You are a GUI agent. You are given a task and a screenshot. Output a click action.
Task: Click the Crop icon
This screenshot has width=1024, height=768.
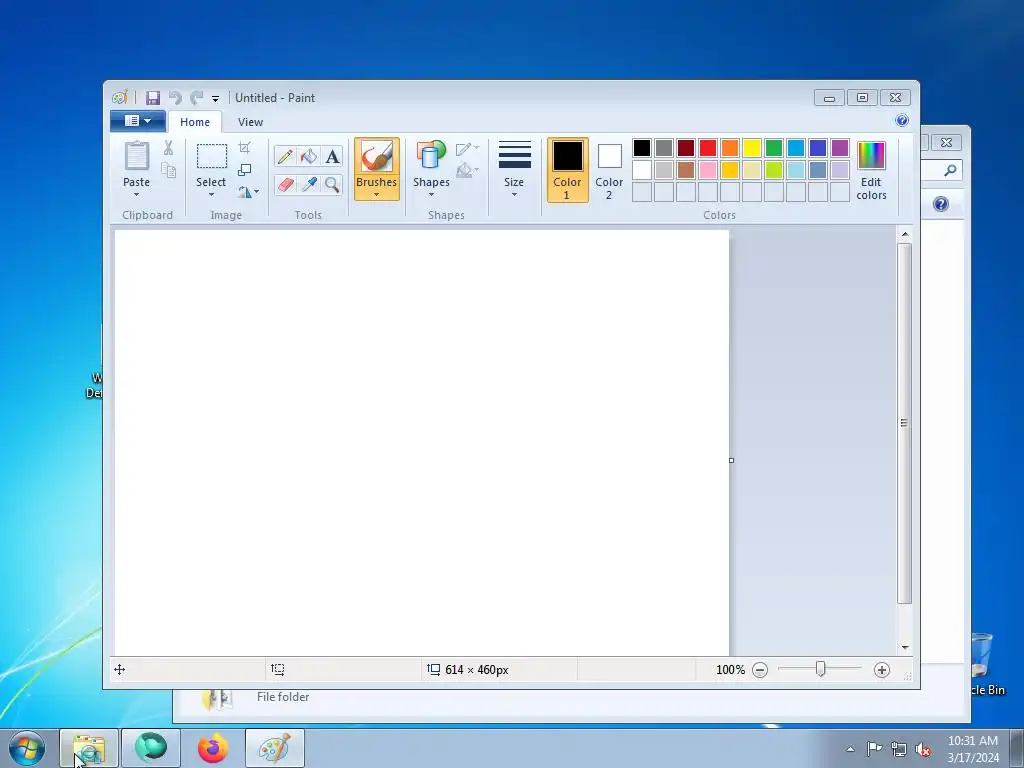click(244, 148)
